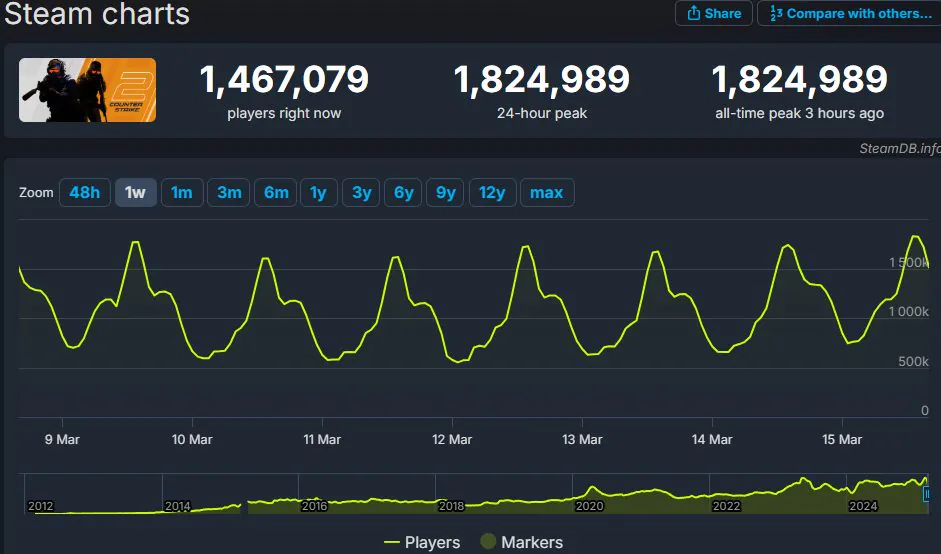This screenshot has height=554, width=941.
Task: Click the 15 Mar axis label
Action: pyautogui.click(x=842, y=439)
